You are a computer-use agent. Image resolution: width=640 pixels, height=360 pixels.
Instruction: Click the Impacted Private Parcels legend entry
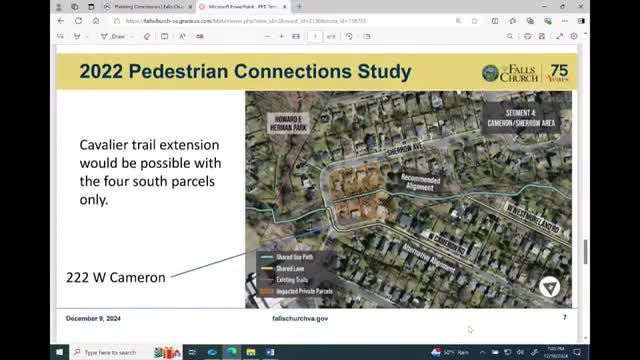pos(297,291)
